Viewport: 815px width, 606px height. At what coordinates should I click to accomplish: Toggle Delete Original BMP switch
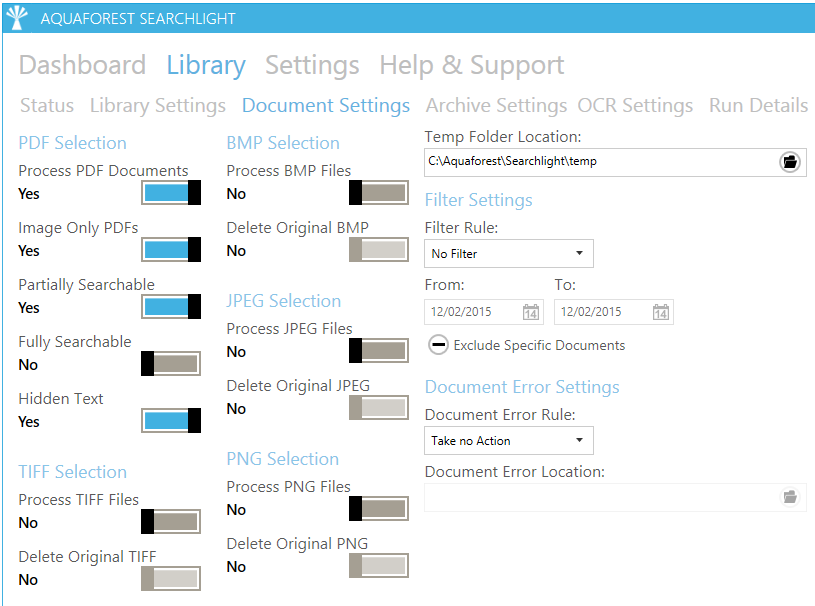tap(379, 250)
